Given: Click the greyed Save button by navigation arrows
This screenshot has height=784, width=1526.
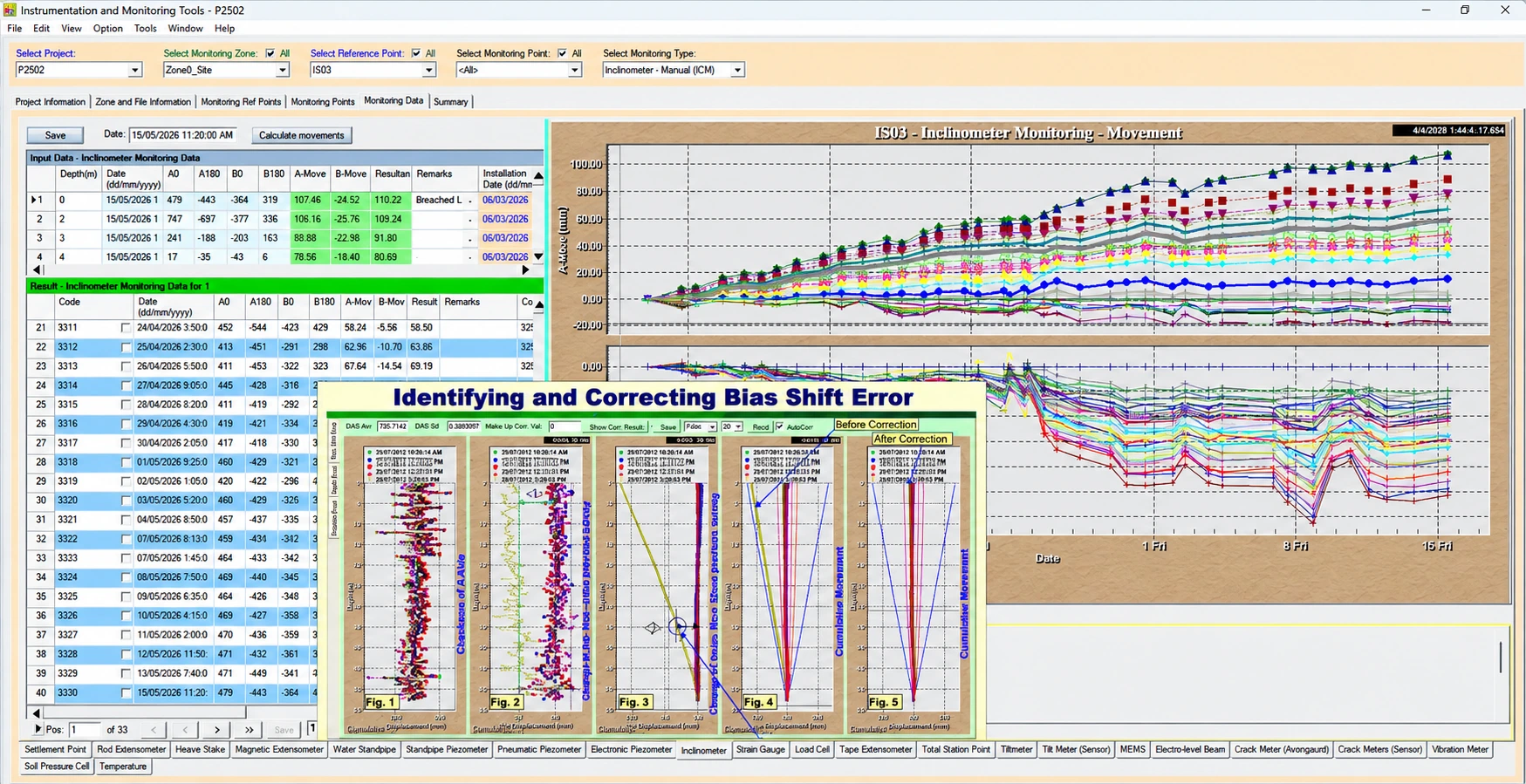Looking at the screenshot, I should (284, 730).
